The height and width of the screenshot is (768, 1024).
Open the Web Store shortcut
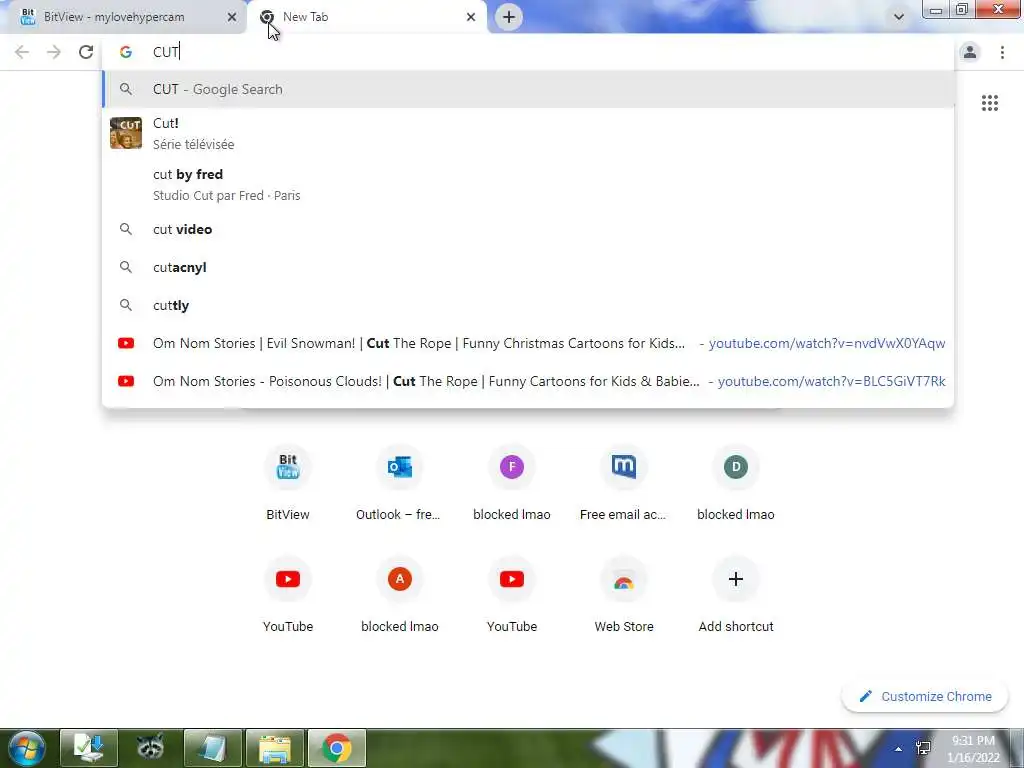(x=624, y=594)
